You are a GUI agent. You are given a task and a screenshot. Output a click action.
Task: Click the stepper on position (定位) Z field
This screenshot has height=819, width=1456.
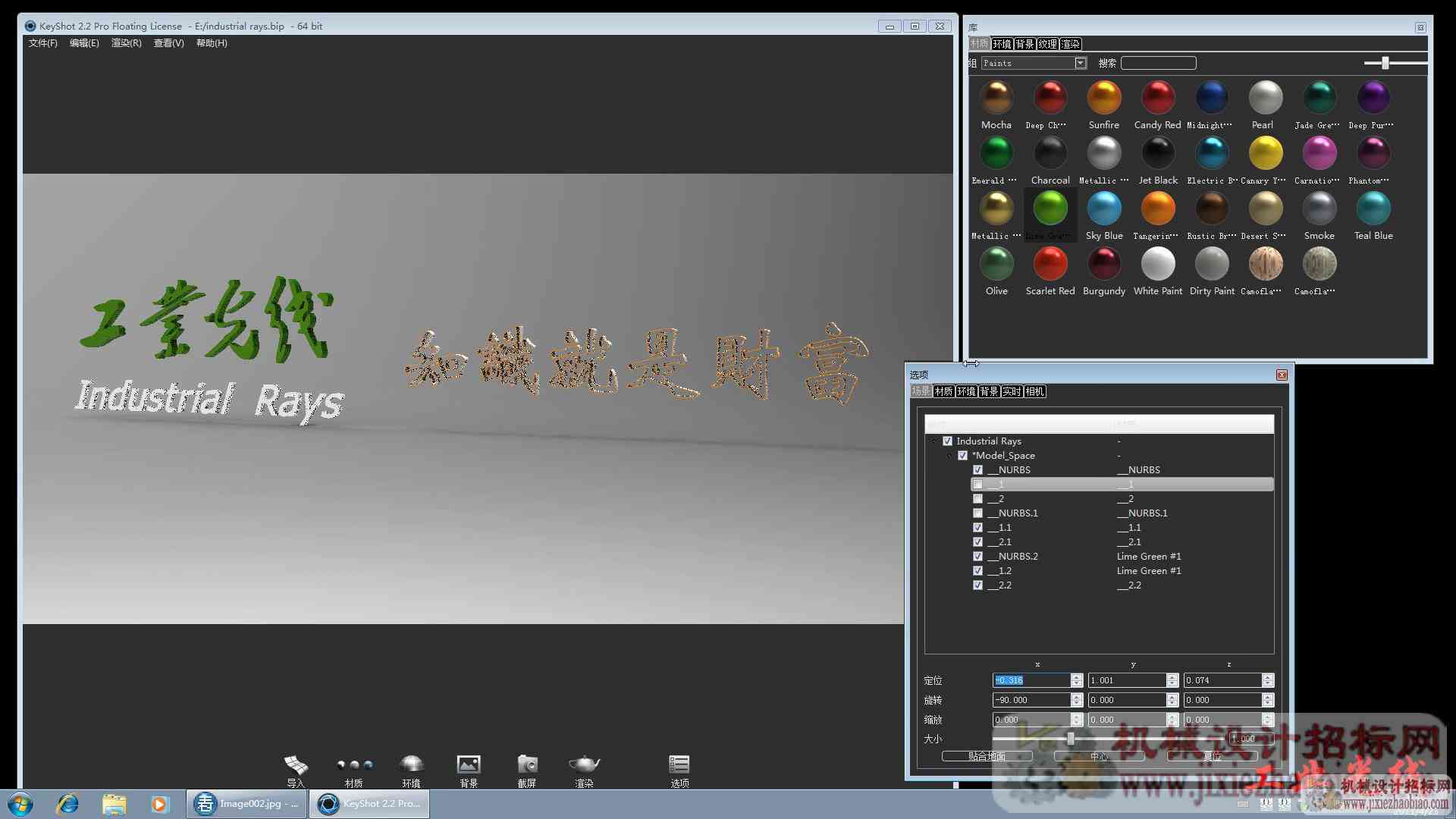pos(1268,680)
